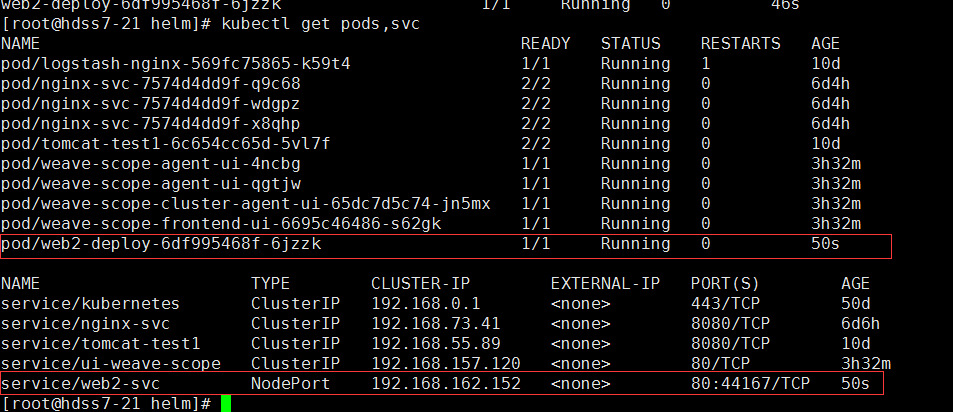The height and width of the screenshot is (412, 953).
Task: Click cluster IP 192.168.157.120
Action: [446, 364]
